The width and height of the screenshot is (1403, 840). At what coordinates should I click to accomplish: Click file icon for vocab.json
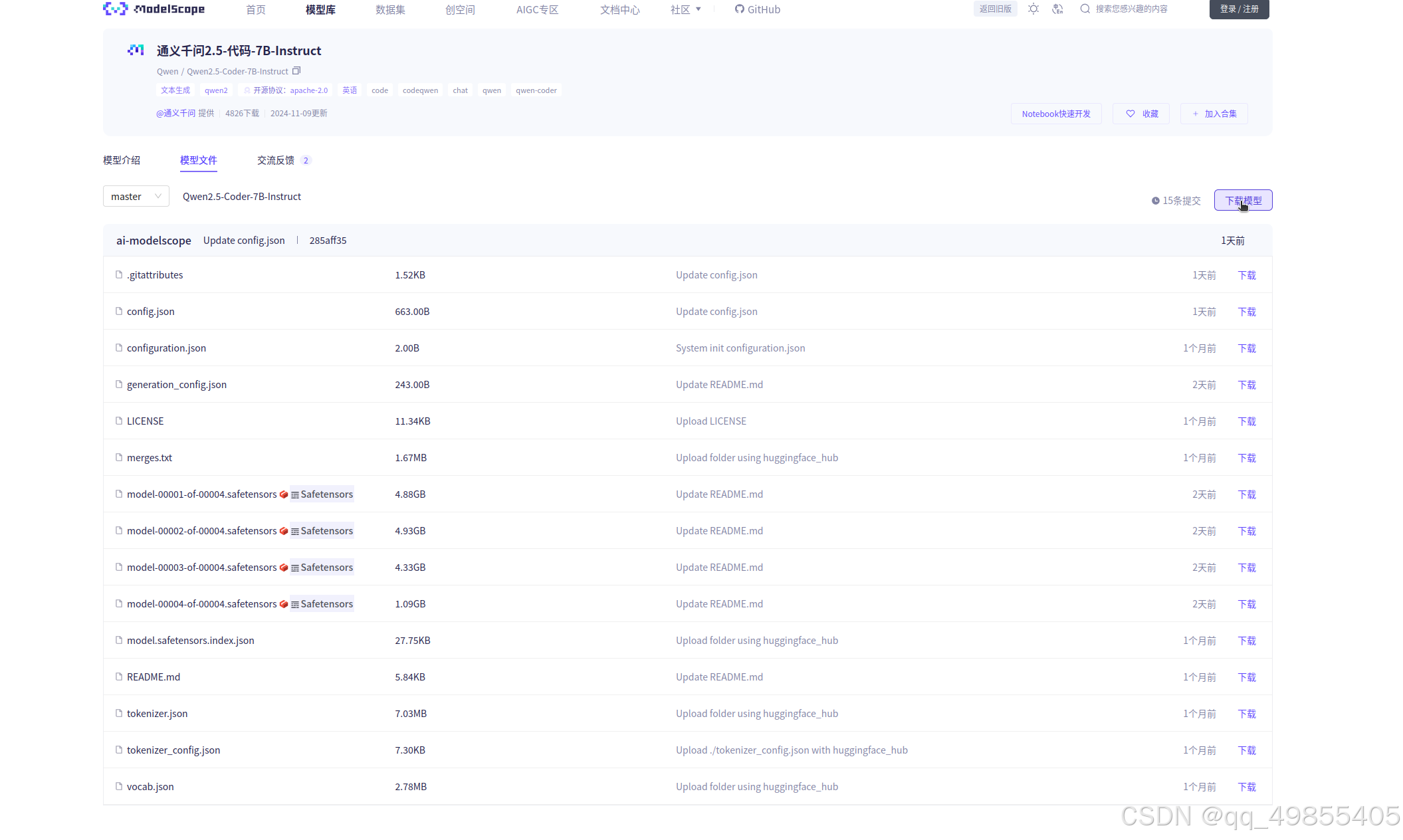pos(119,786)
